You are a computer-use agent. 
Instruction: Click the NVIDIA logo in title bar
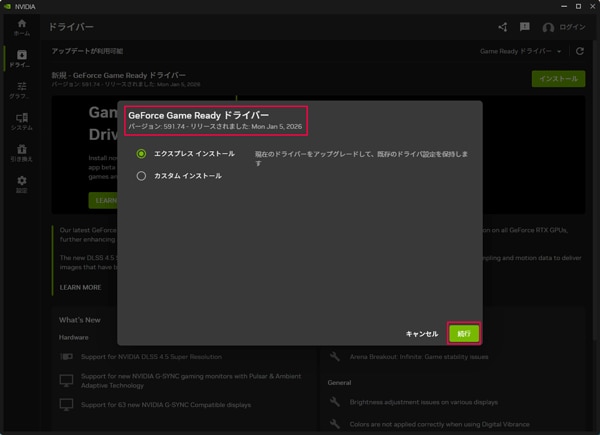(7, 6)
